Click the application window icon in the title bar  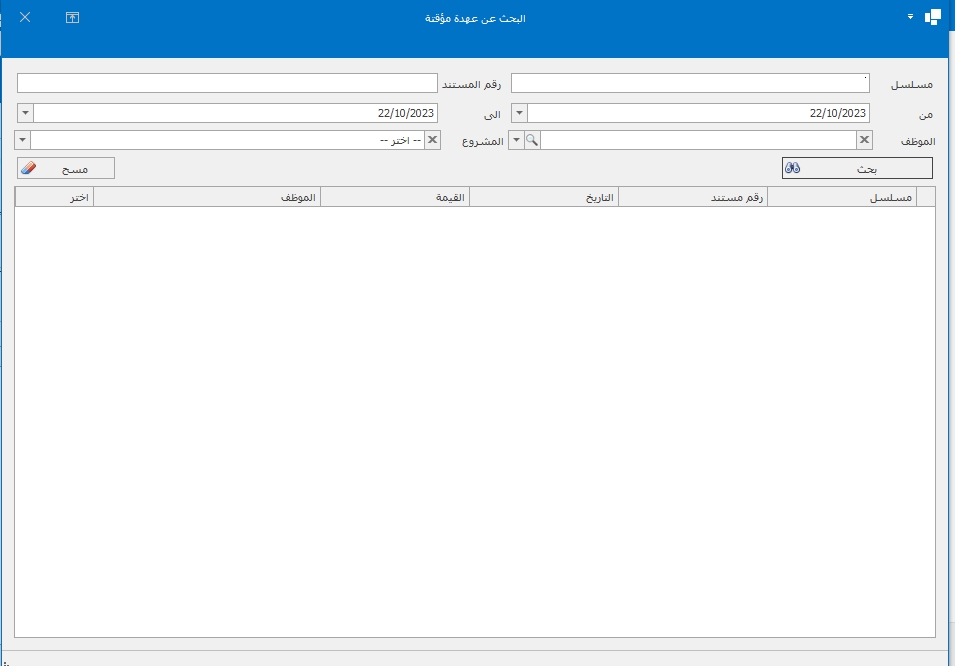click(x=932, y=18)
